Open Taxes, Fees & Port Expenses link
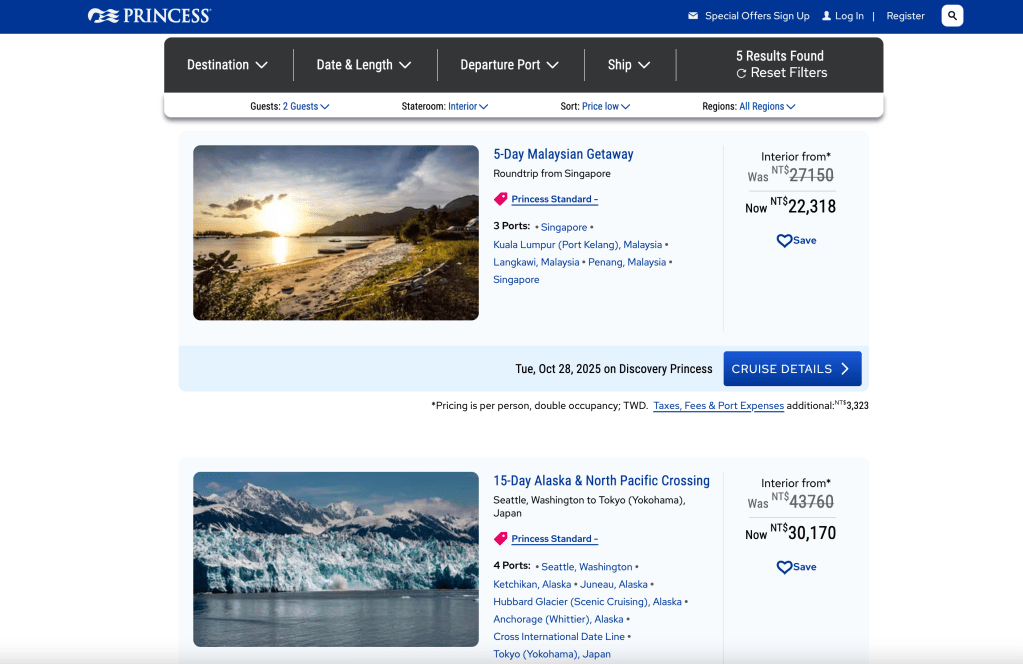 [x=718, y=406]
